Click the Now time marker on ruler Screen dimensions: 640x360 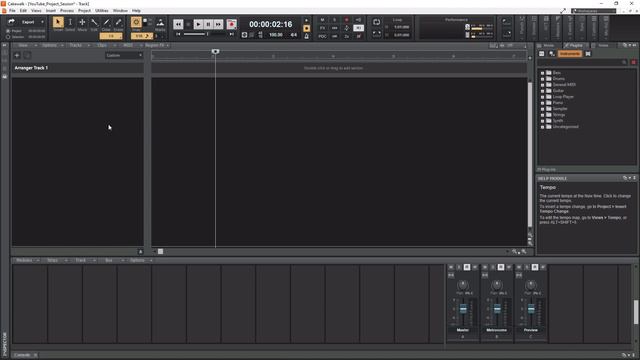[x=216, y=51]
